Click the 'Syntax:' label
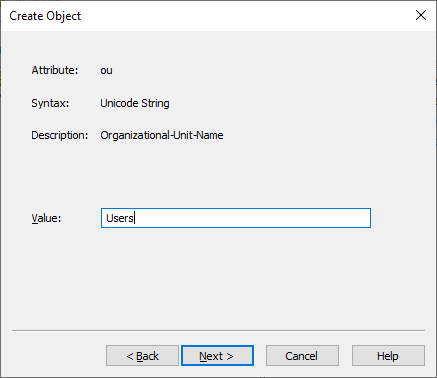Viewport: 437px width, 378px height. click(50, 103)
